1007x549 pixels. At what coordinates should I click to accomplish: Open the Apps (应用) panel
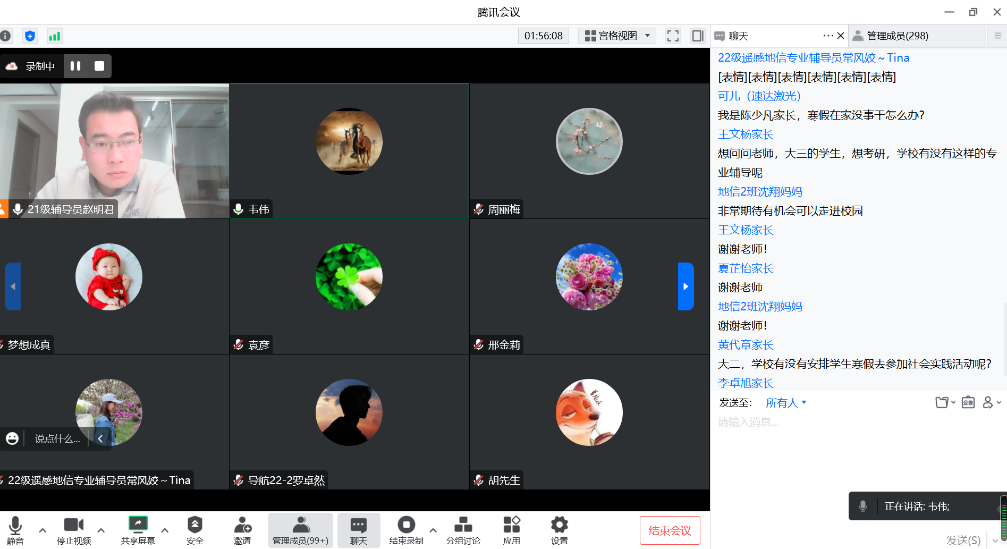click(x=511, y=529)
